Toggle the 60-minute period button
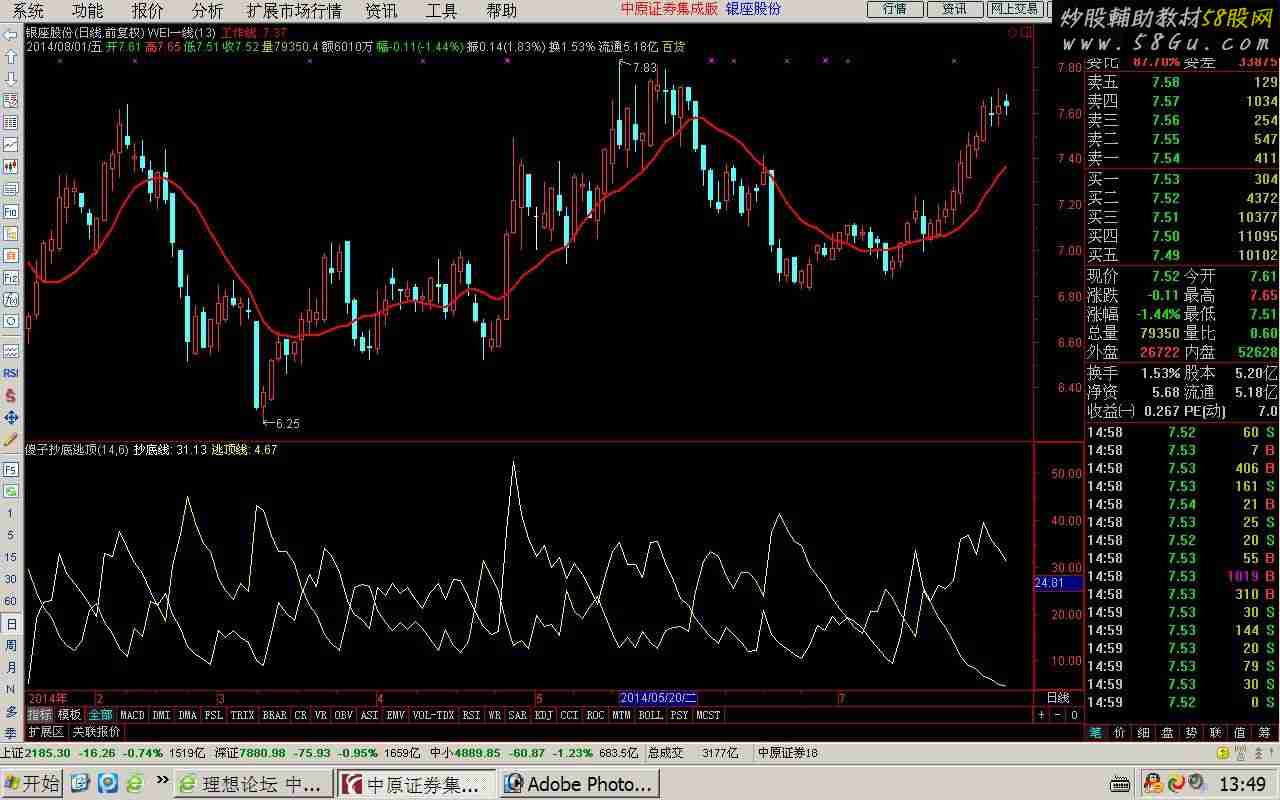This screenshot has width=1280, height=800. coord(11,601)
